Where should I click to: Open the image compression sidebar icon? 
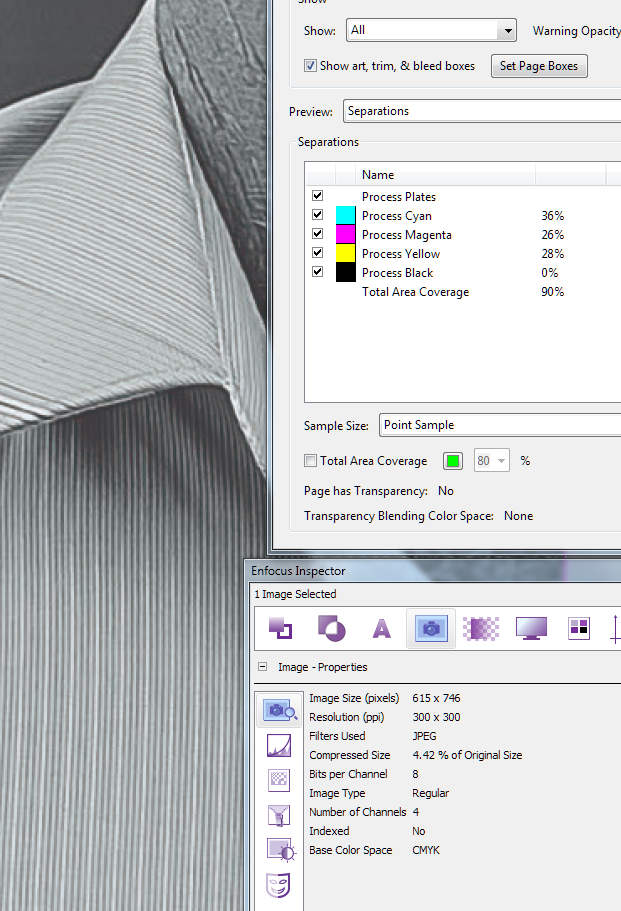pyautogui.click(x=279, y=815)
